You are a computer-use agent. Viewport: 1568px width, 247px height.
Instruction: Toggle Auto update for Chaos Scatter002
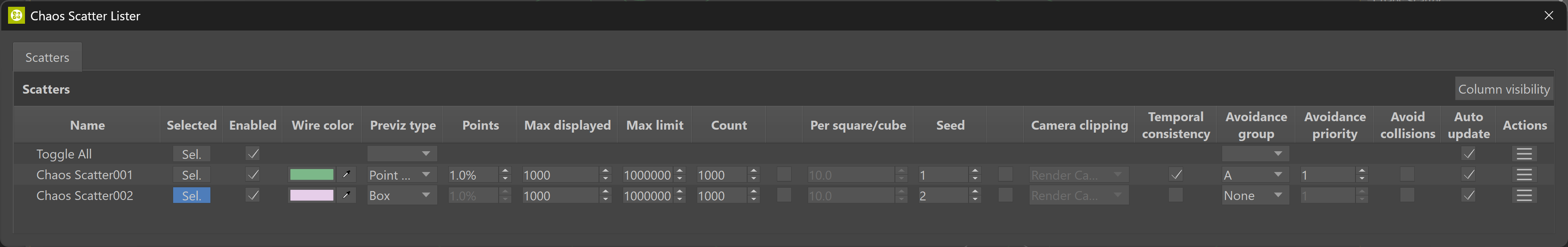click(x=1468, y=196)
